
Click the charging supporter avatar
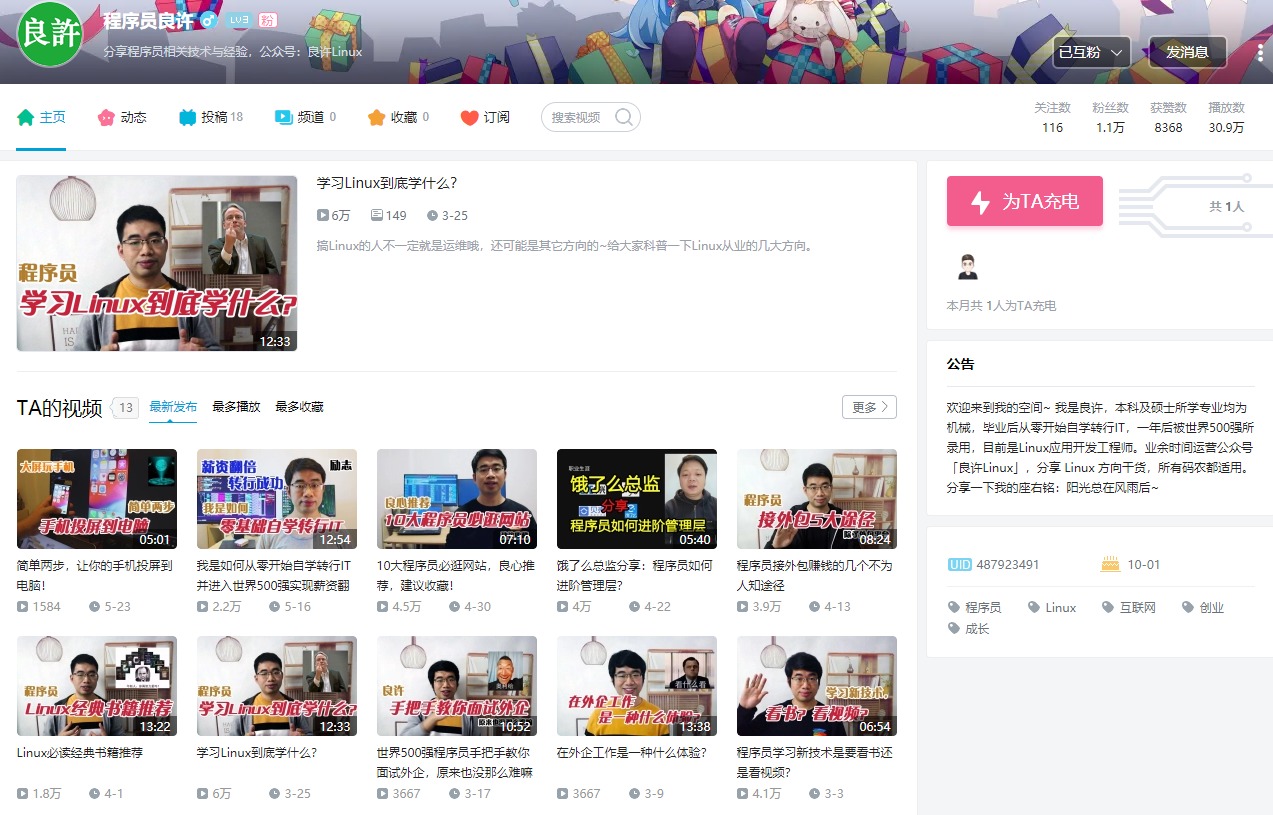tap(967, 266)
